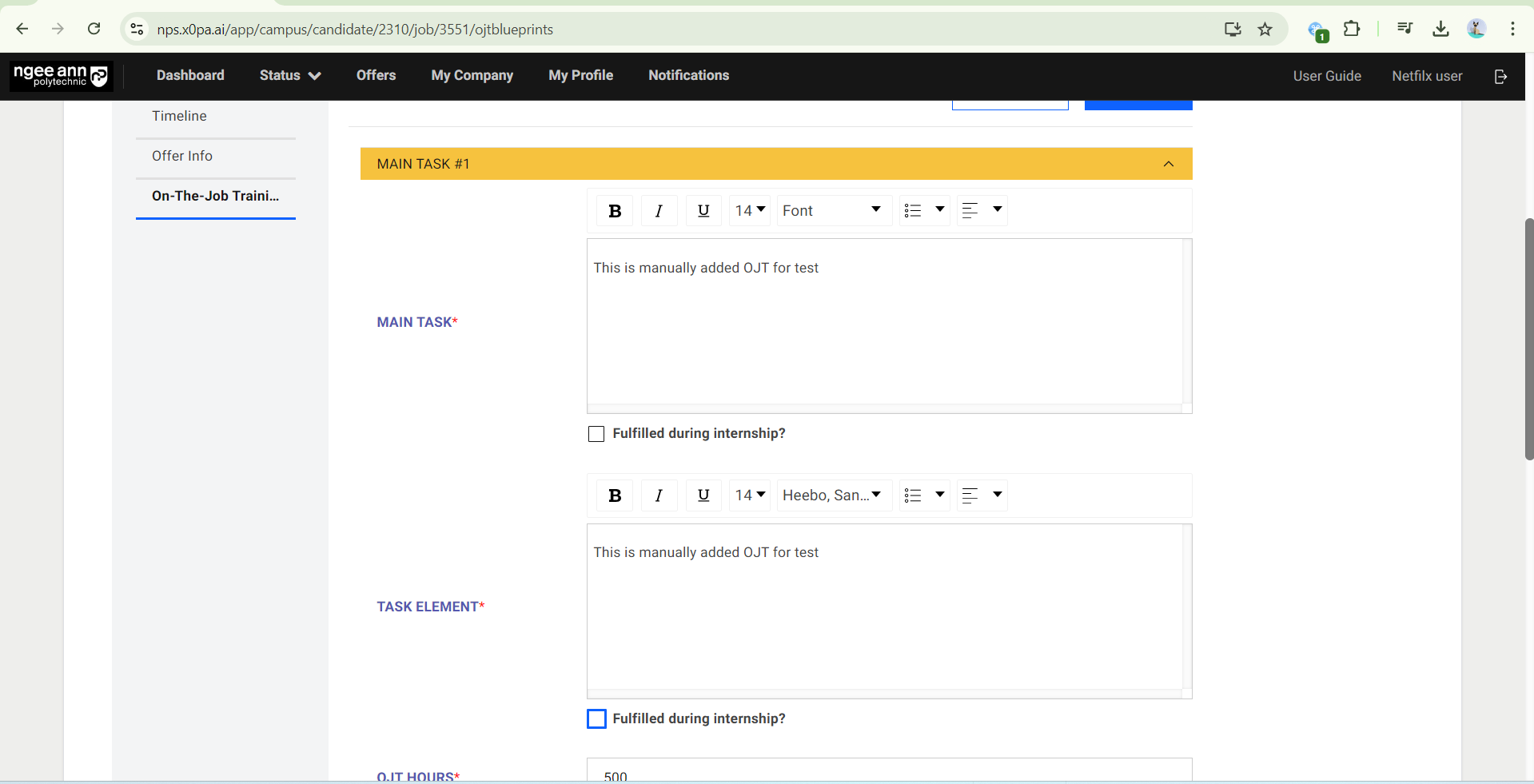Open the Notifications page link
This screenshot has height=784, width=1534.
click(x=688, y=75)
